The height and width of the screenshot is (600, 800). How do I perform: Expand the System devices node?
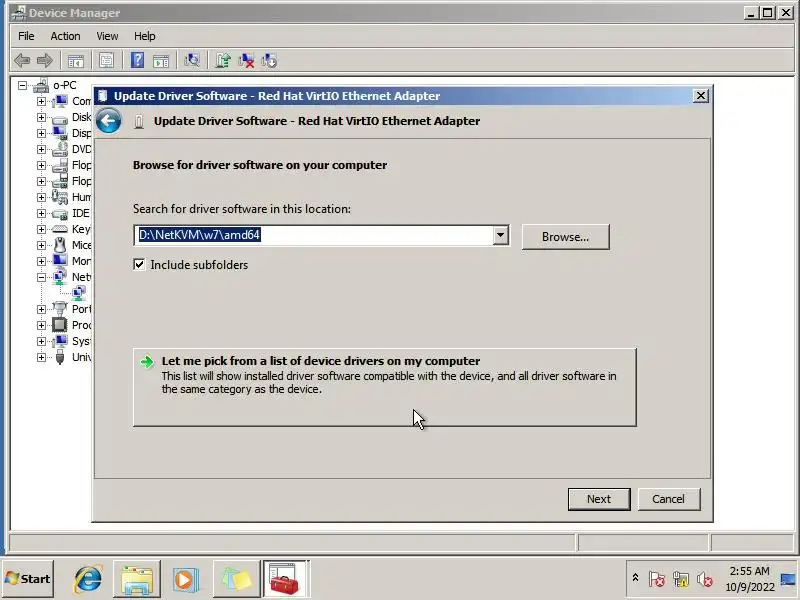tap(41, 341)
